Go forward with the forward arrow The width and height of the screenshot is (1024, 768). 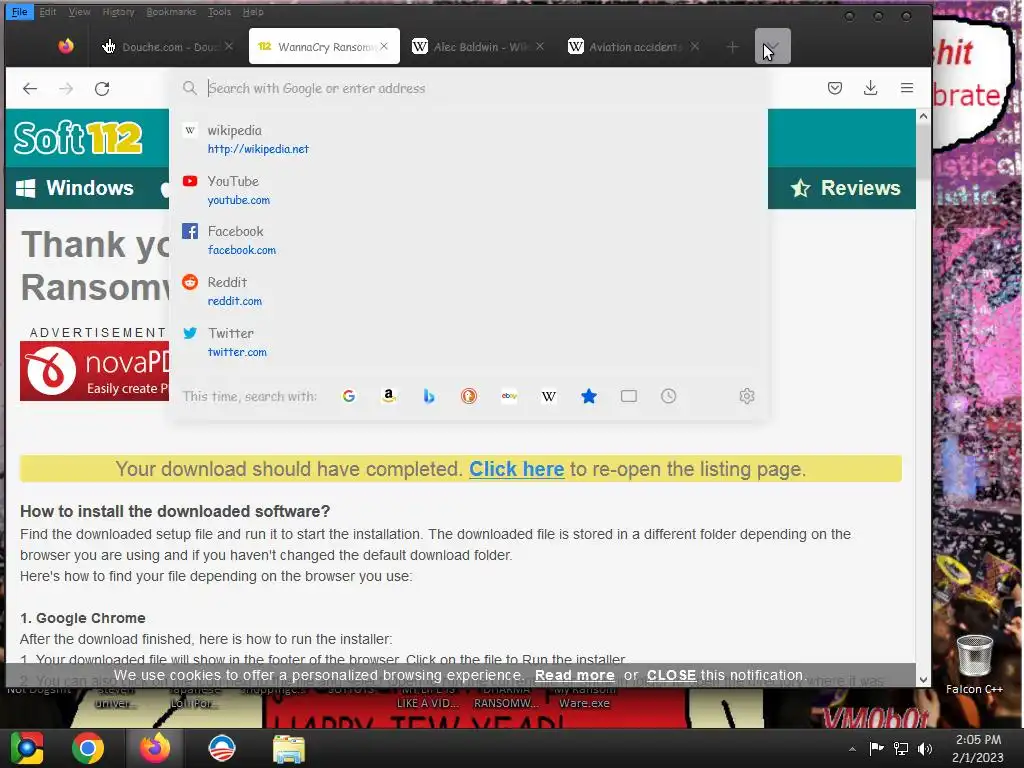tap(66, 88)
